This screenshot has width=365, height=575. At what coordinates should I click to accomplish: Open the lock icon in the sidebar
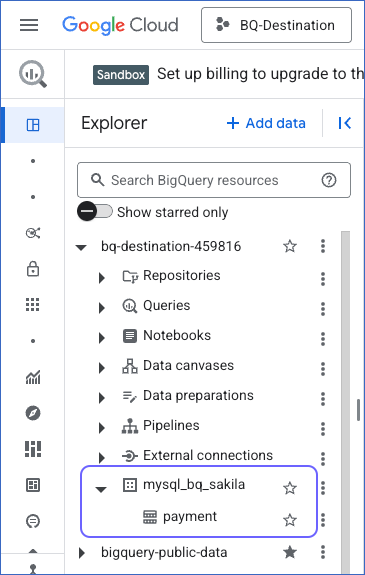[x=33, y=269]
